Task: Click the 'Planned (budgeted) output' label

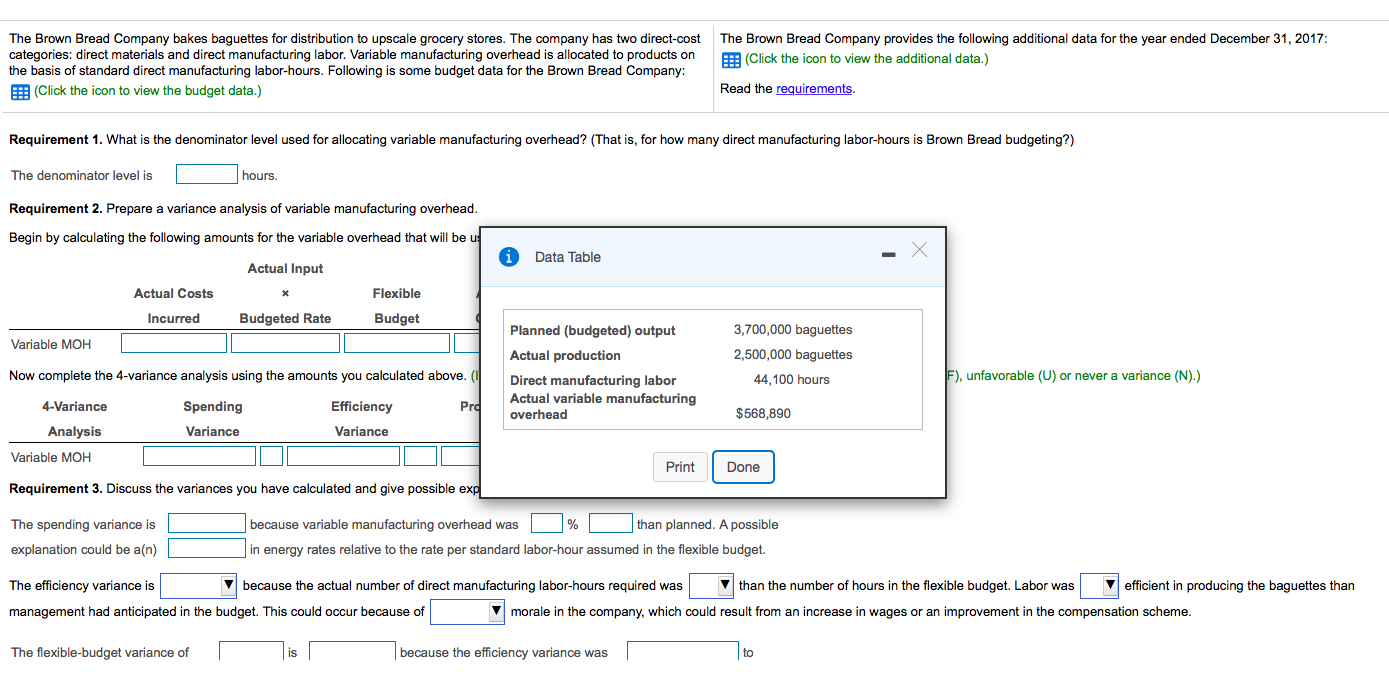Action: point(592,330)
